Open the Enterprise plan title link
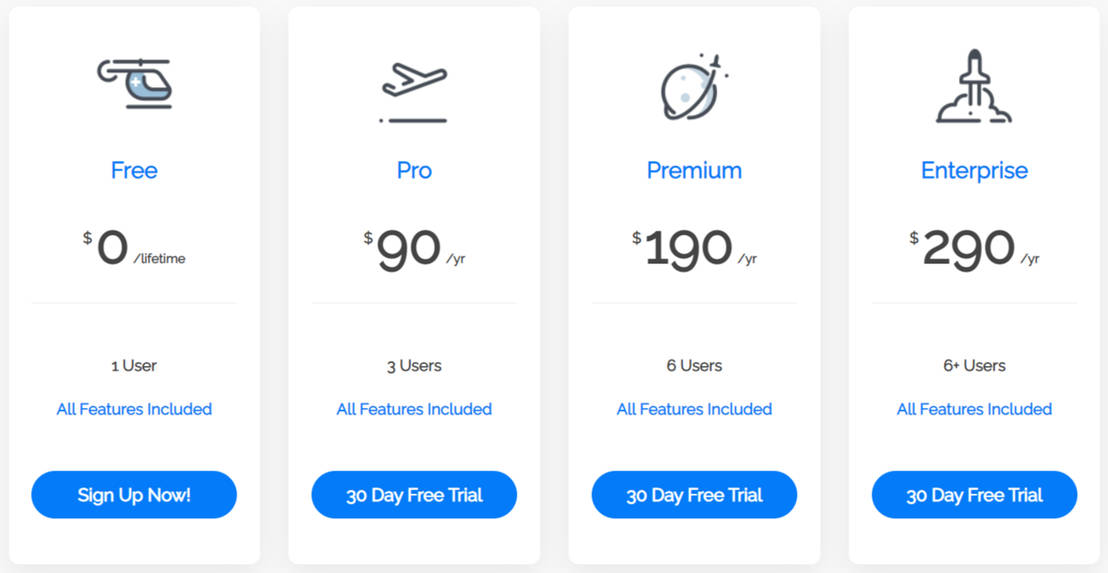The image size is (1108, 573). click(x=974, y=170)
